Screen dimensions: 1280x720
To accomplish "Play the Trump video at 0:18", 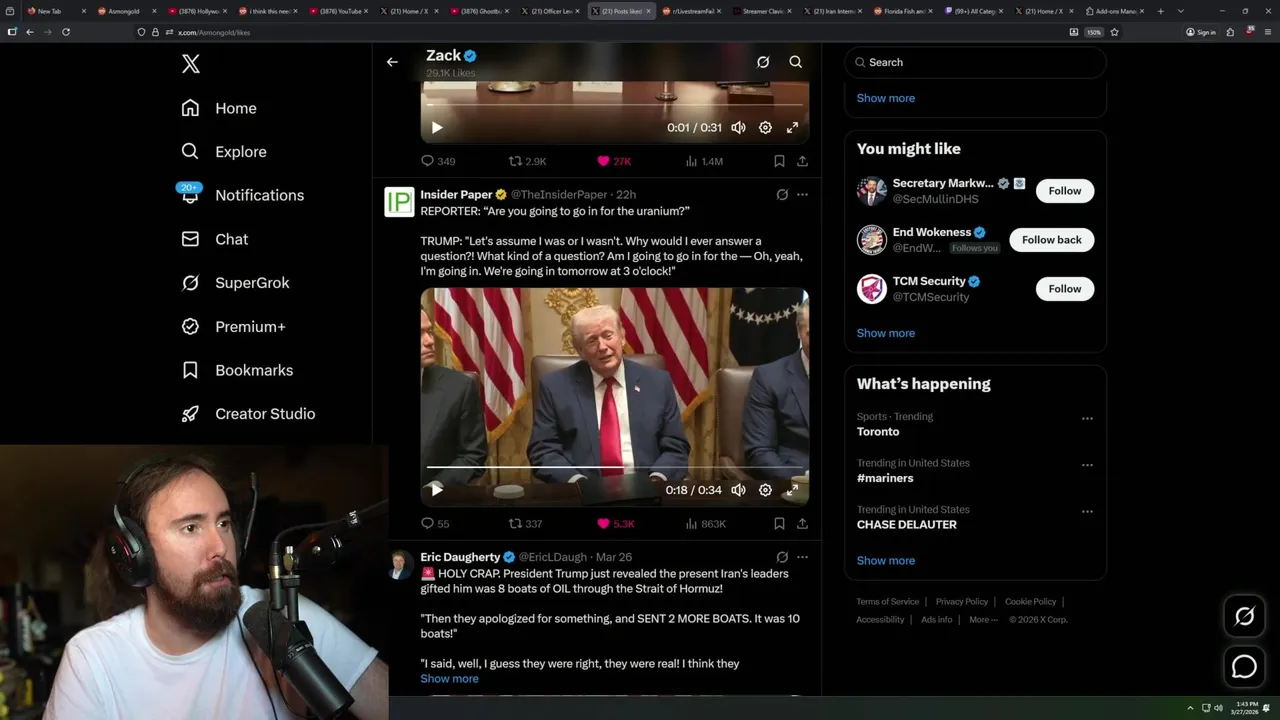I will 437,490.
